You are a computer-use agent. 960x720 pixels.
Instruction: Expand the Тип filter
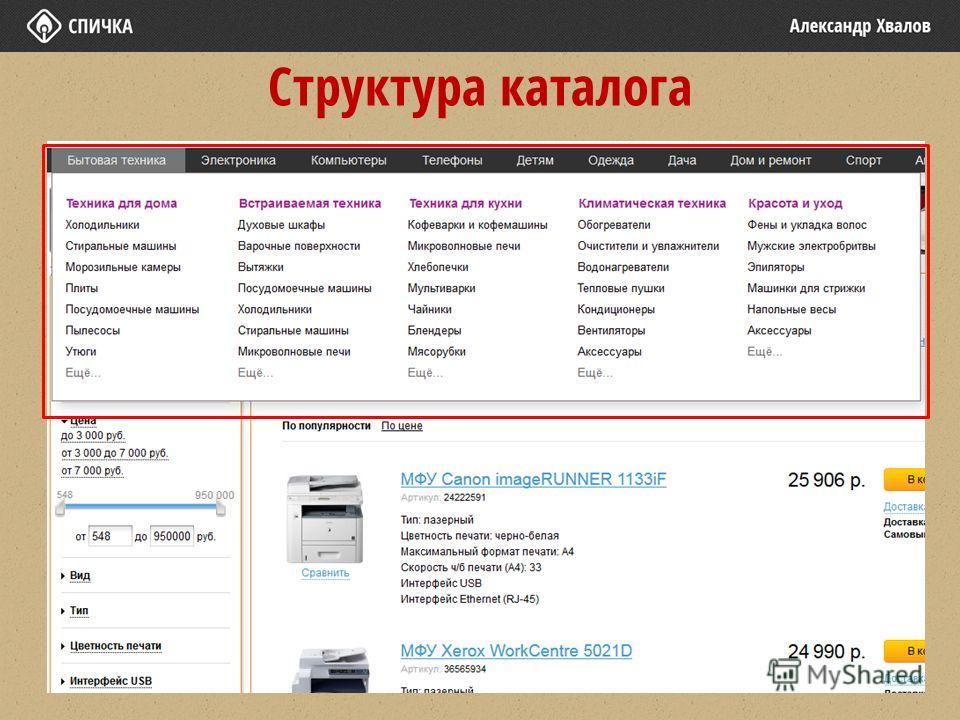[78, 610]
